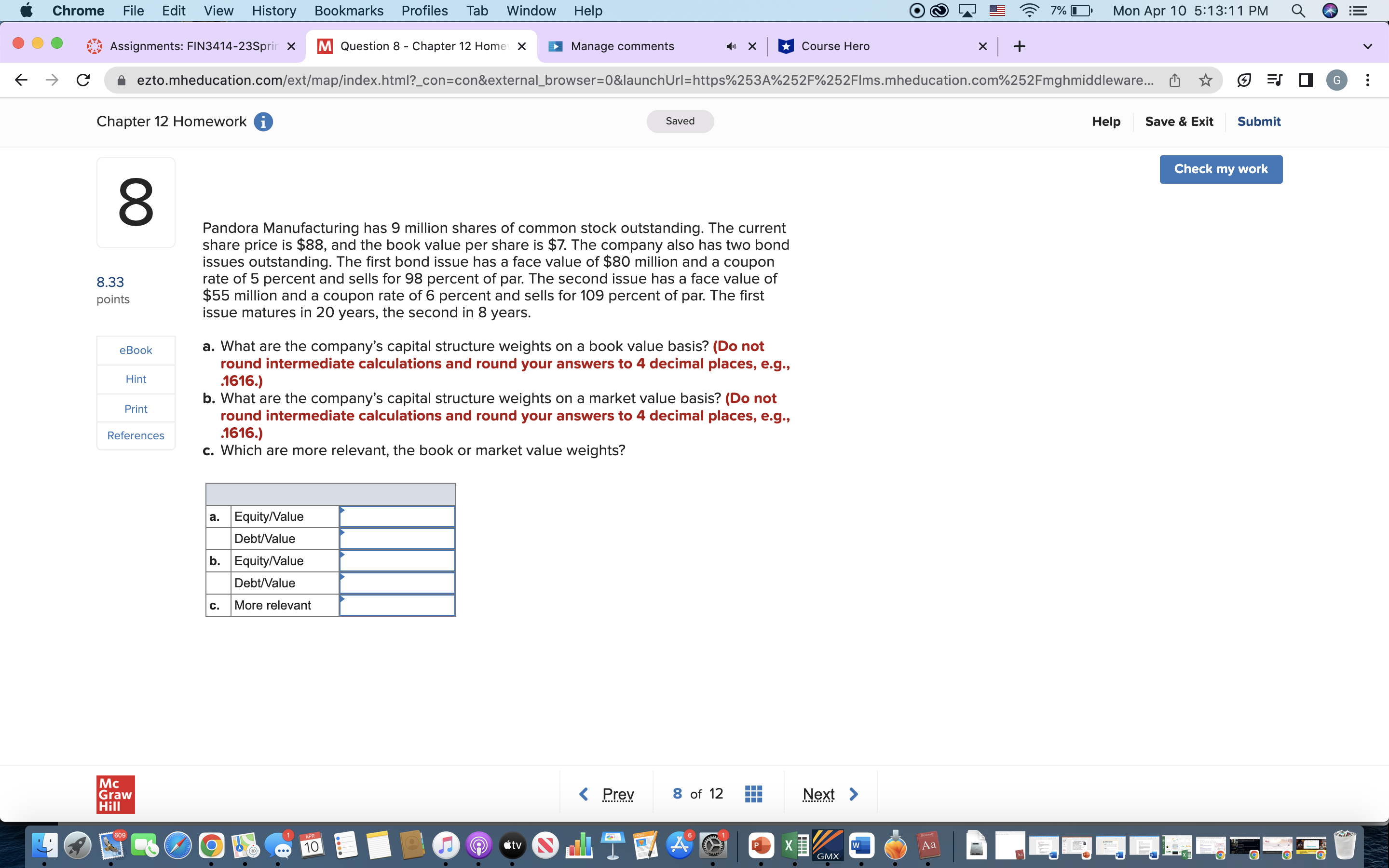Mute the Manage comments tab audio
The height and width of the screenshot is (868, 1389).
tap(731, 46)
